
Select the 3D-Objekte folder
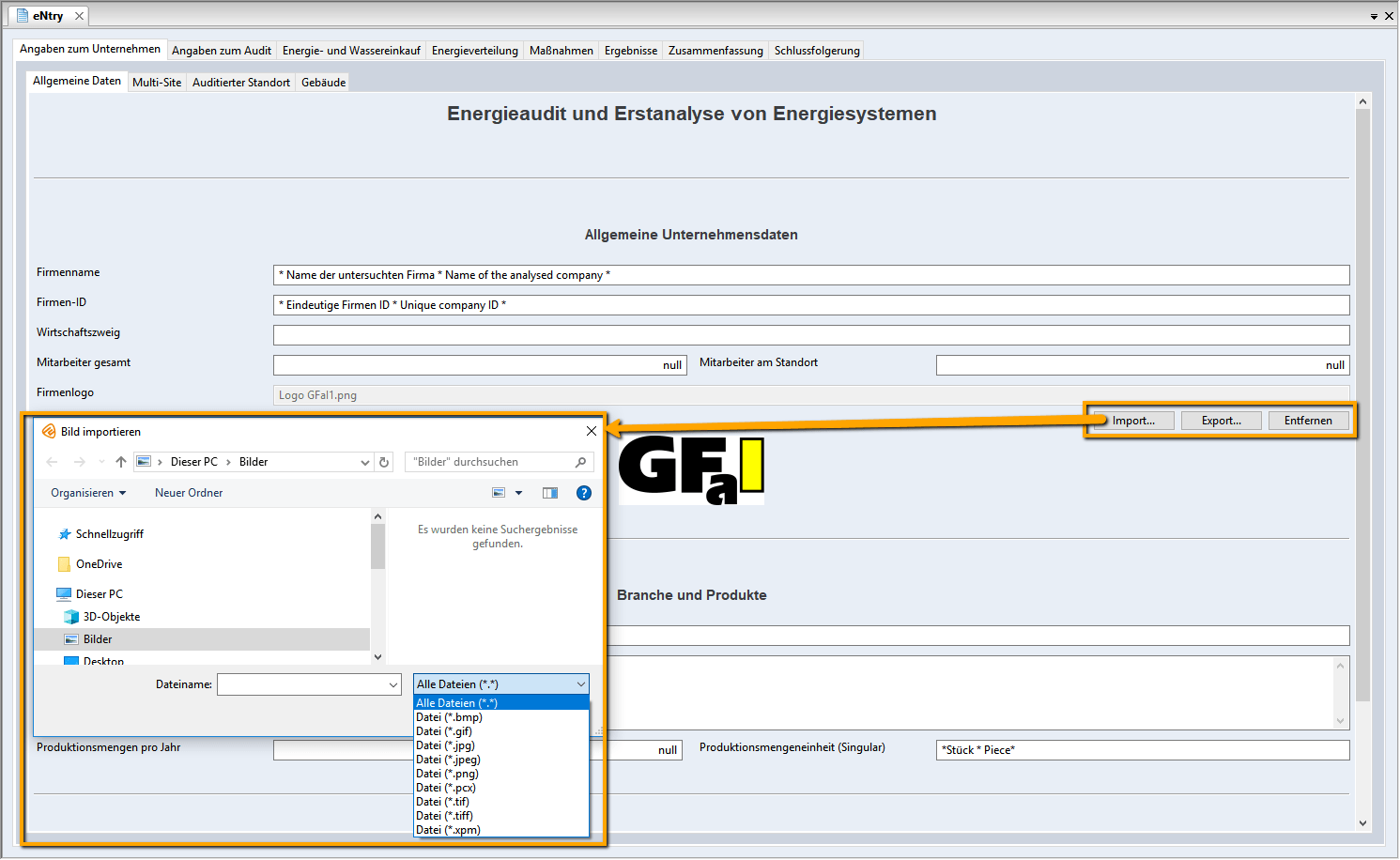click(111, 617)
